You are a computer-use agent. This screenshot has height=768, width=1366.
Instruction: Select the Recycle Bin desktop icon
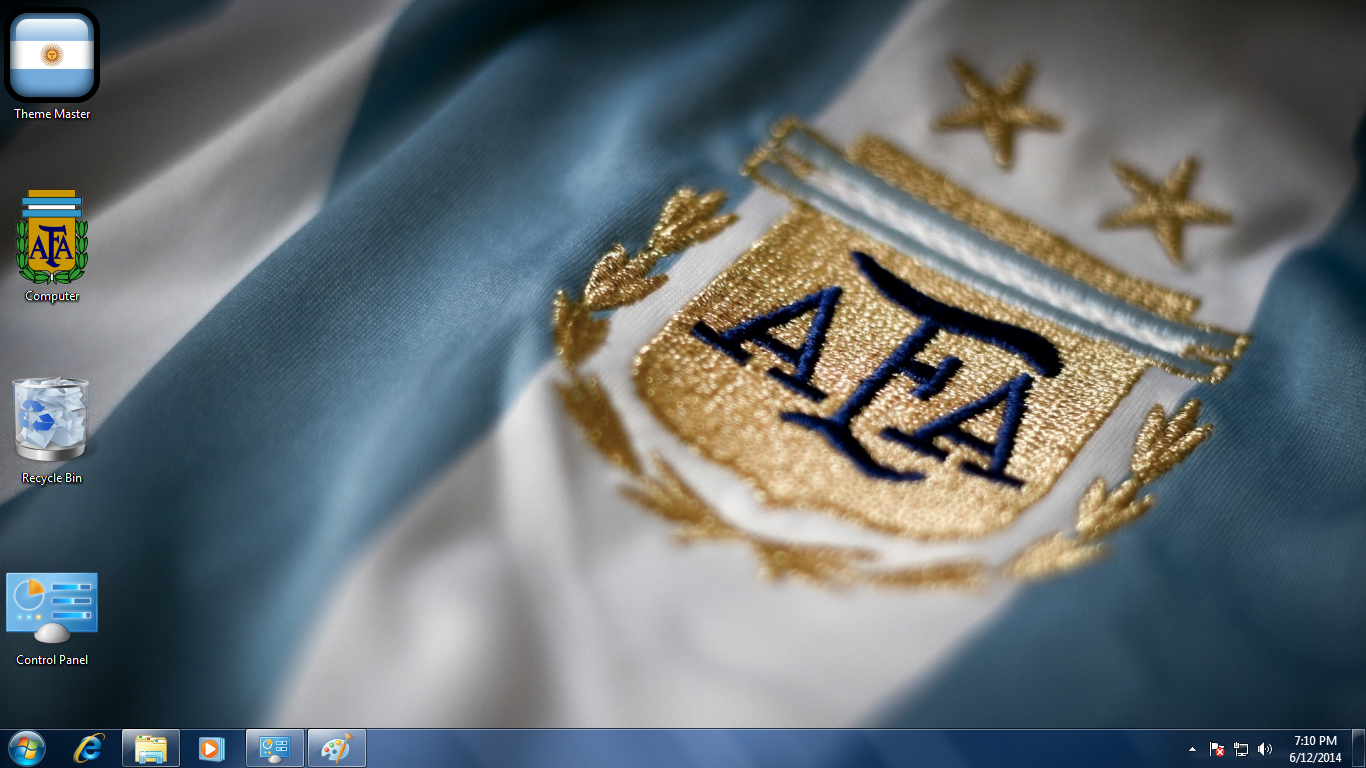point(51,419)
